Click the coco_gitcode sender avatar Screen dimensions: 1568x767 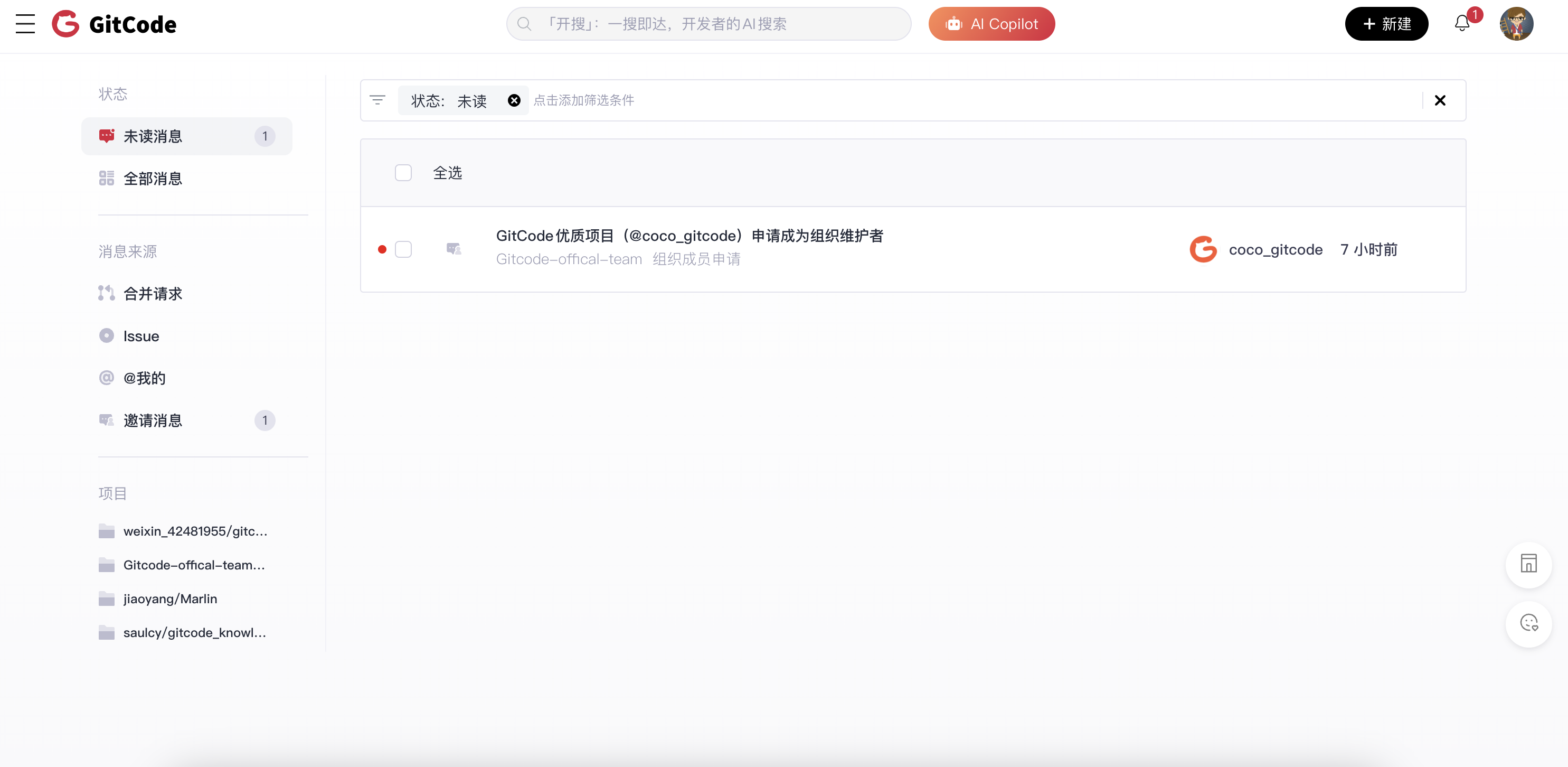pyautogui.click(x=1203, y=249)
